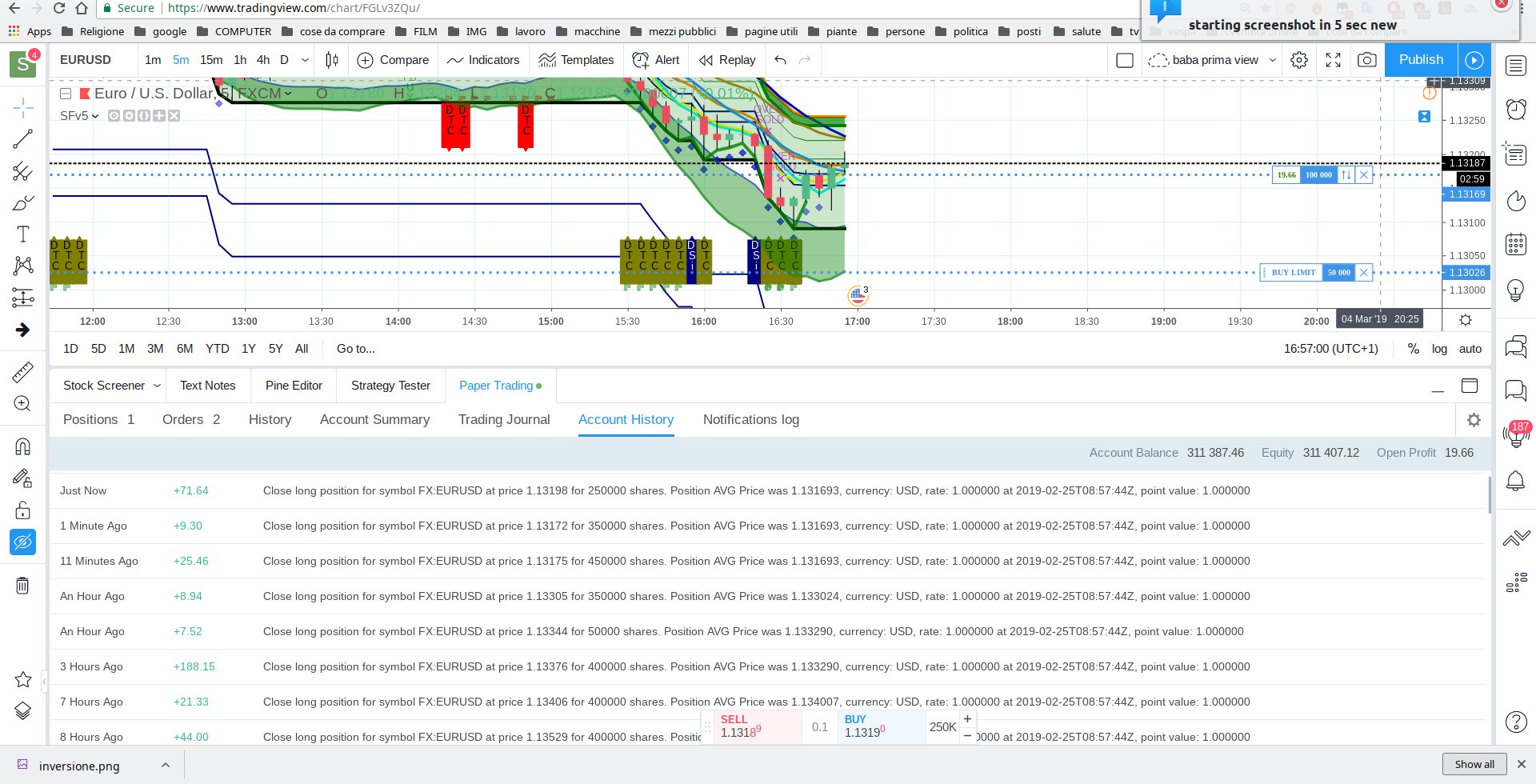Select the ruler measure tool

(x=23, y=372)
